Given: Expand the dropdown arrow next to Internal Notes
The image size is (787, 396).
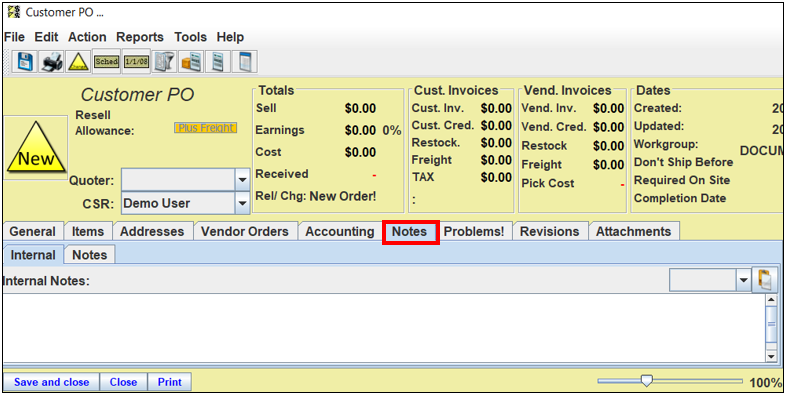Looking at the screenshot, I should [743, 281].
